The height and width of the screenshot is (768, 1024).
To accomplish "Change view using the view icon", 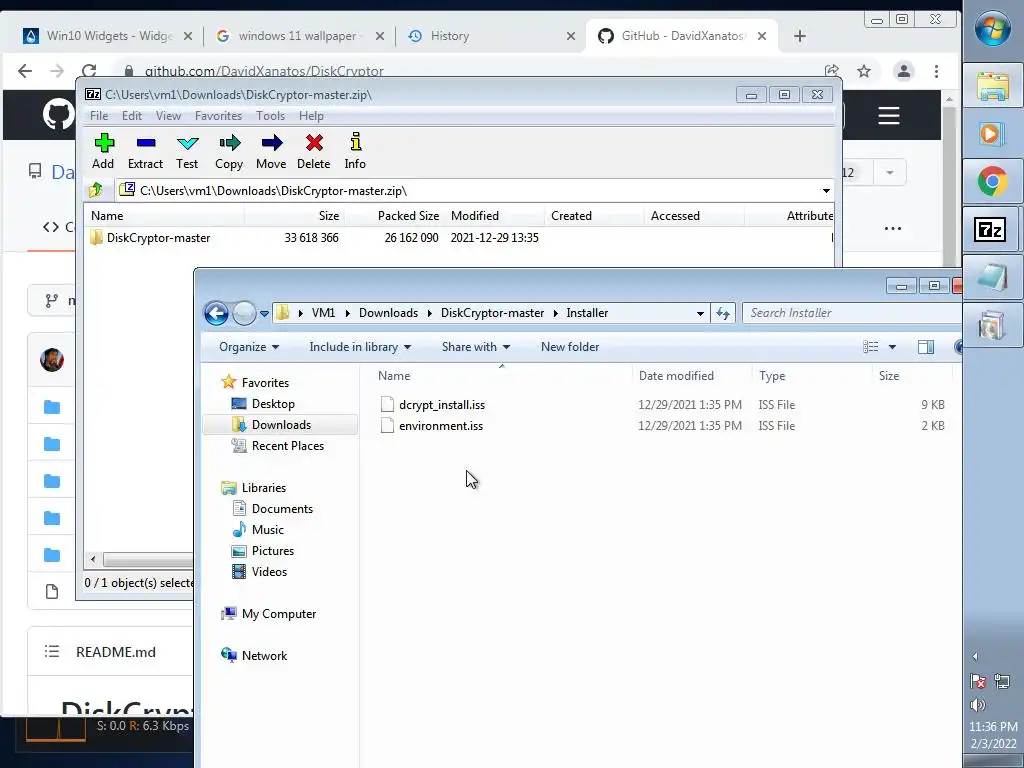I will tap(871, 347).
